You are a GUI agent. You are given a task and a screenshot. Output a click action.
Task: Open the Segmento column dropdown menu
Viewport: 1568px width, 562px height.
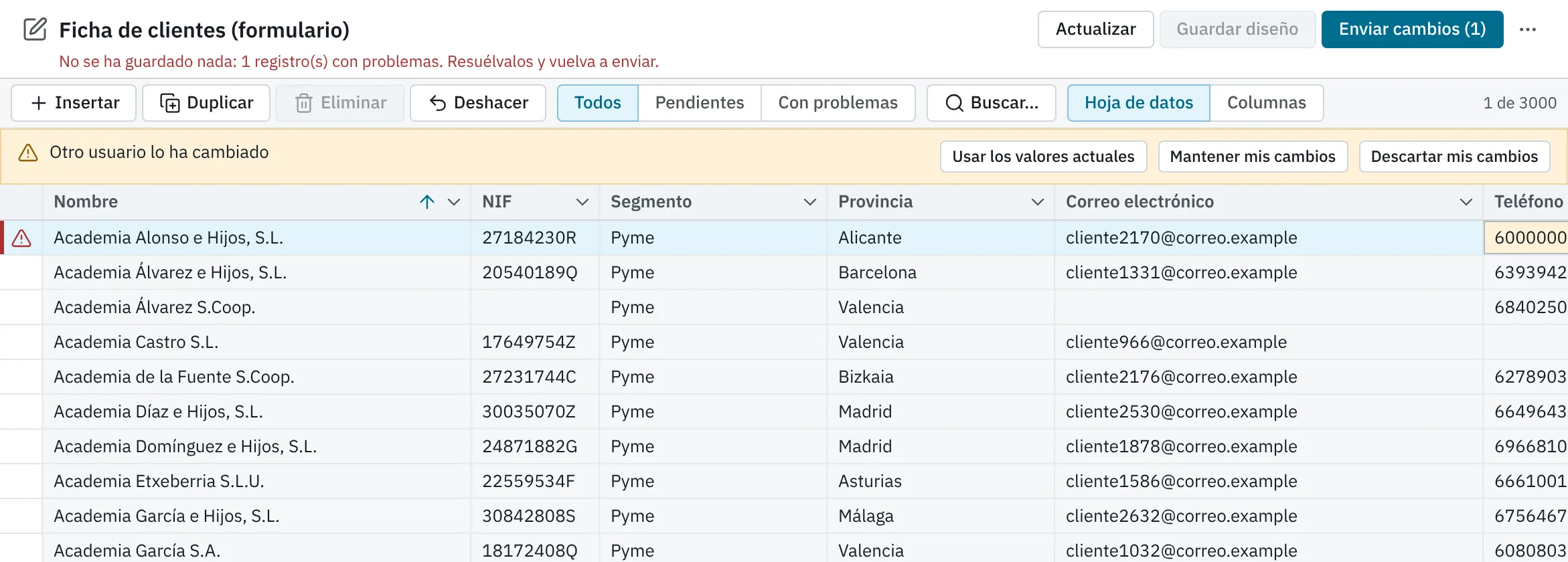coord(810,202)
